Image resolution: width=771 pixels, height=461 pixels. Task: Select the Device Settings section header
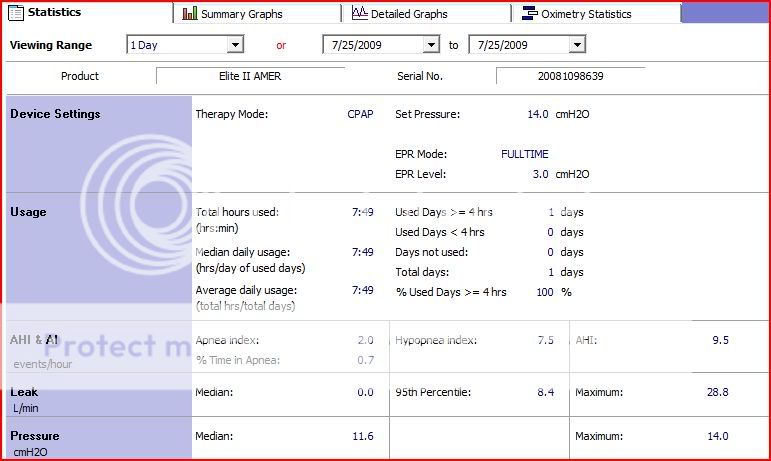pyautogui.click(x=55, y=114)
